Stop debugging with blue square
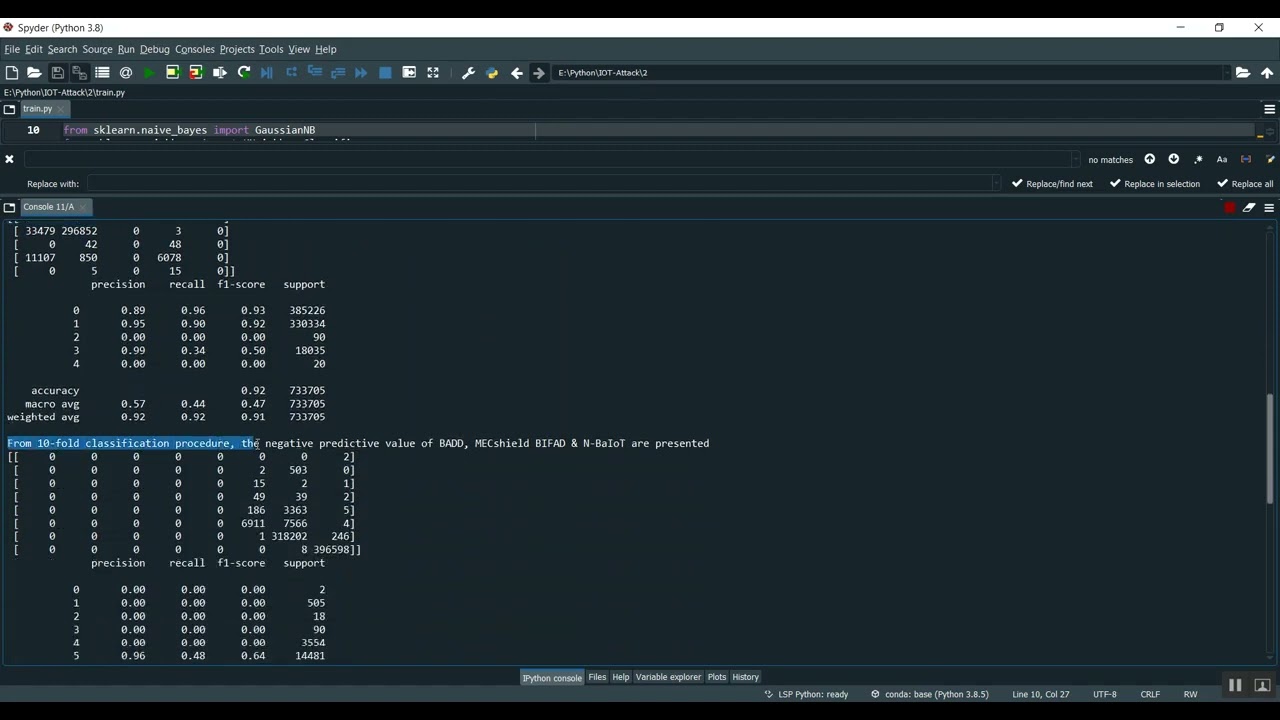Screen dimensions: 1280x720 click(x=385, y=73)
